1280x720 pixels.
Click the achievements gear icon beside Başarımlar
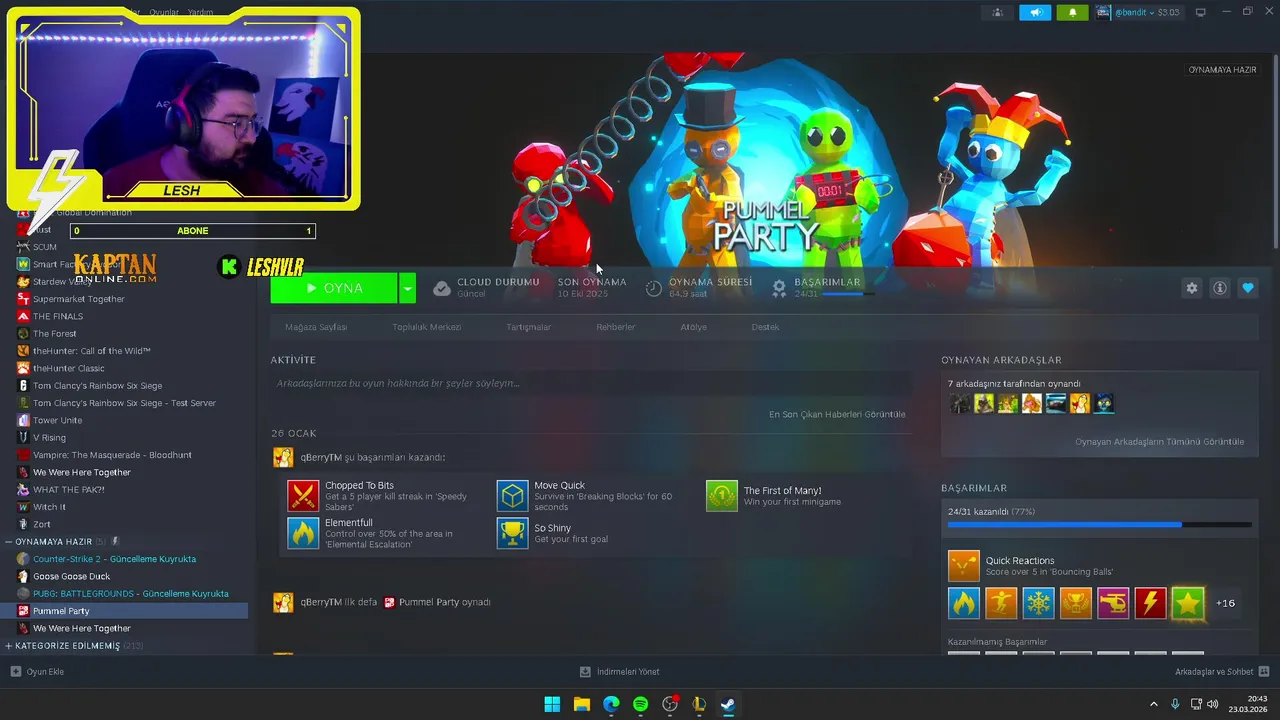pyautogui.click(x=779, y=288)
